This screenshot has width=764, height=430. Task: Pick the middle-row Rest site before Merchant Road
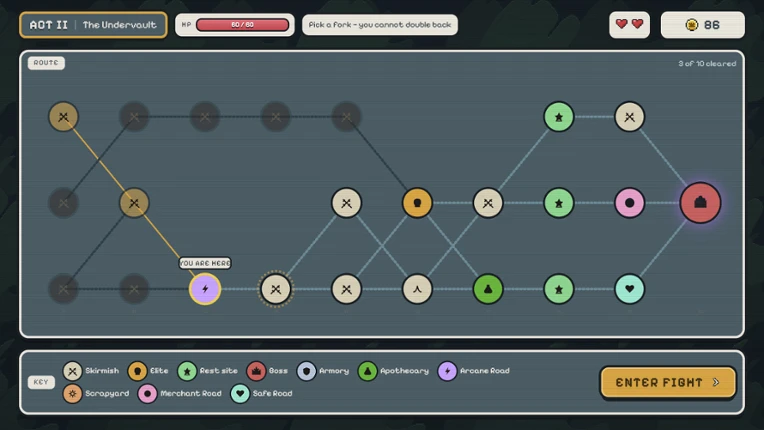click(559, 203)
